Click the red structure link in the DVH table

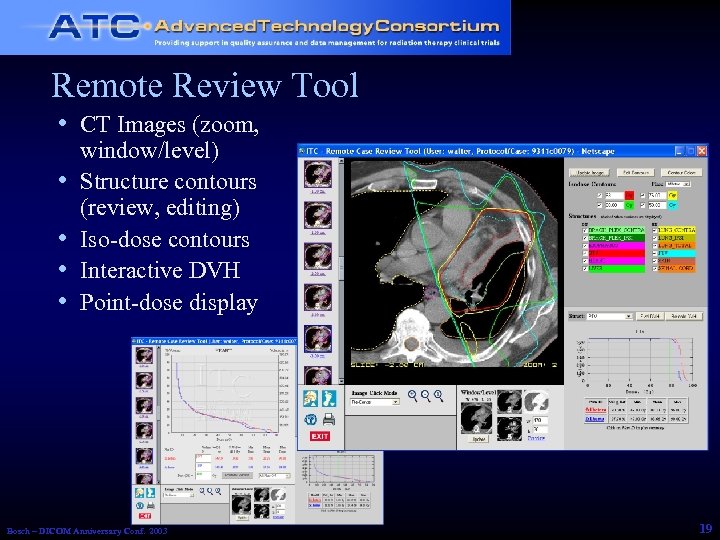coord(595,410)
